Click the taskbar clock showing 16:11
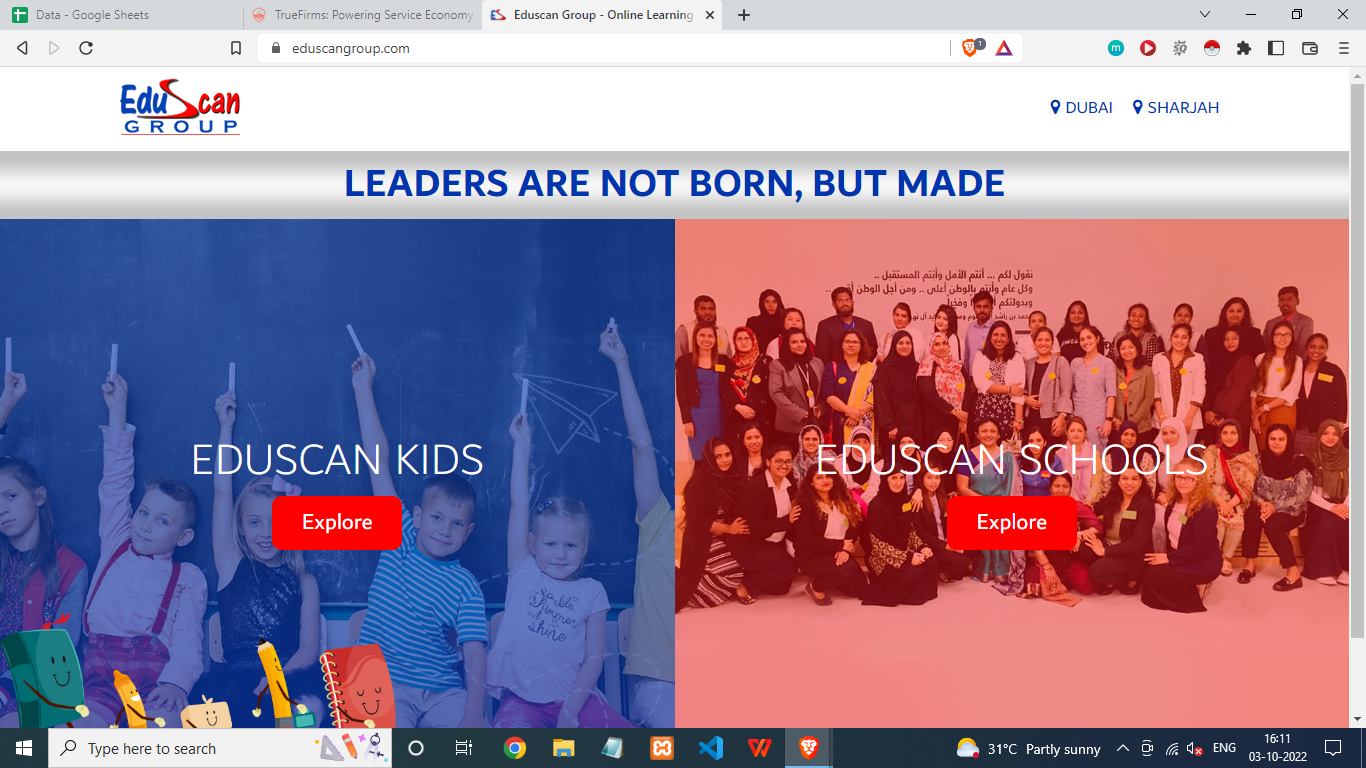 click(1277, 748)
